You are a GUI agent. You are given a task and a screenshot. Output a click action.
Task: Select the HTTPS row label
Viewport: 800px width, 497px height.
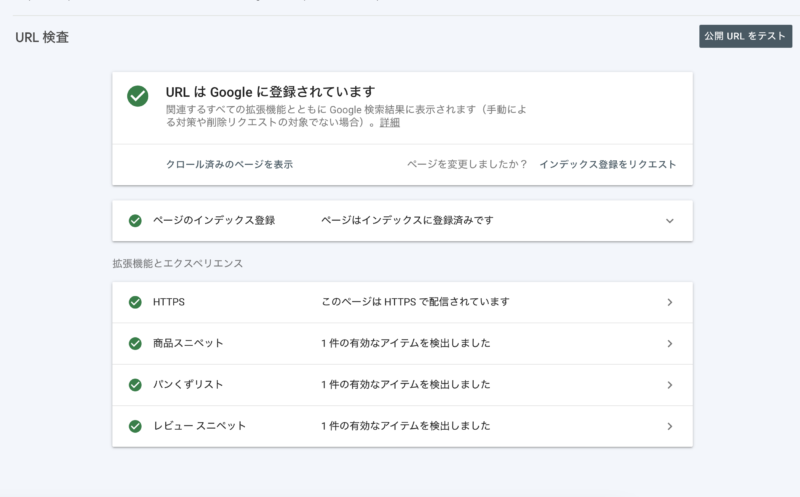[169, 302]
